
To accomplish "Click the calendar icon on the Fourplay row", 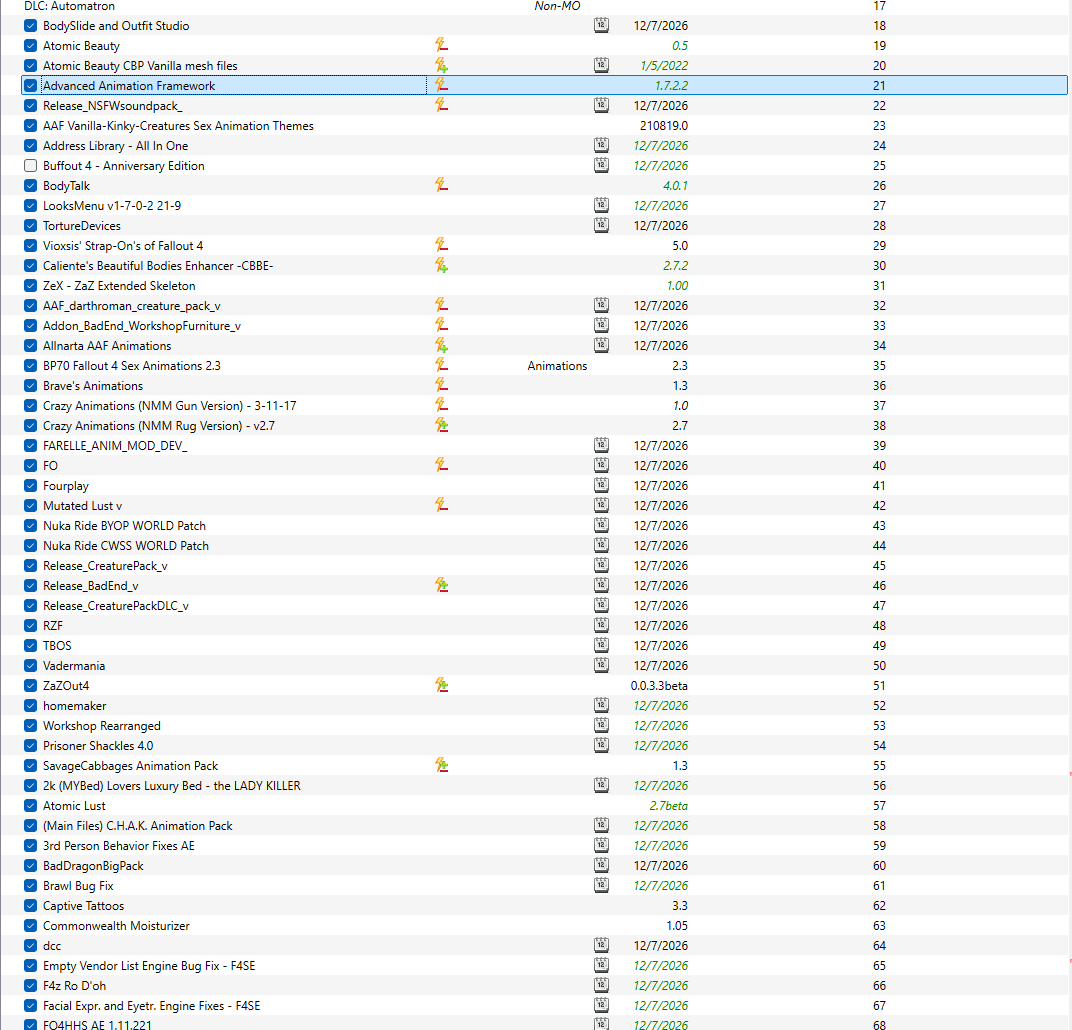I will coord(601,485).
